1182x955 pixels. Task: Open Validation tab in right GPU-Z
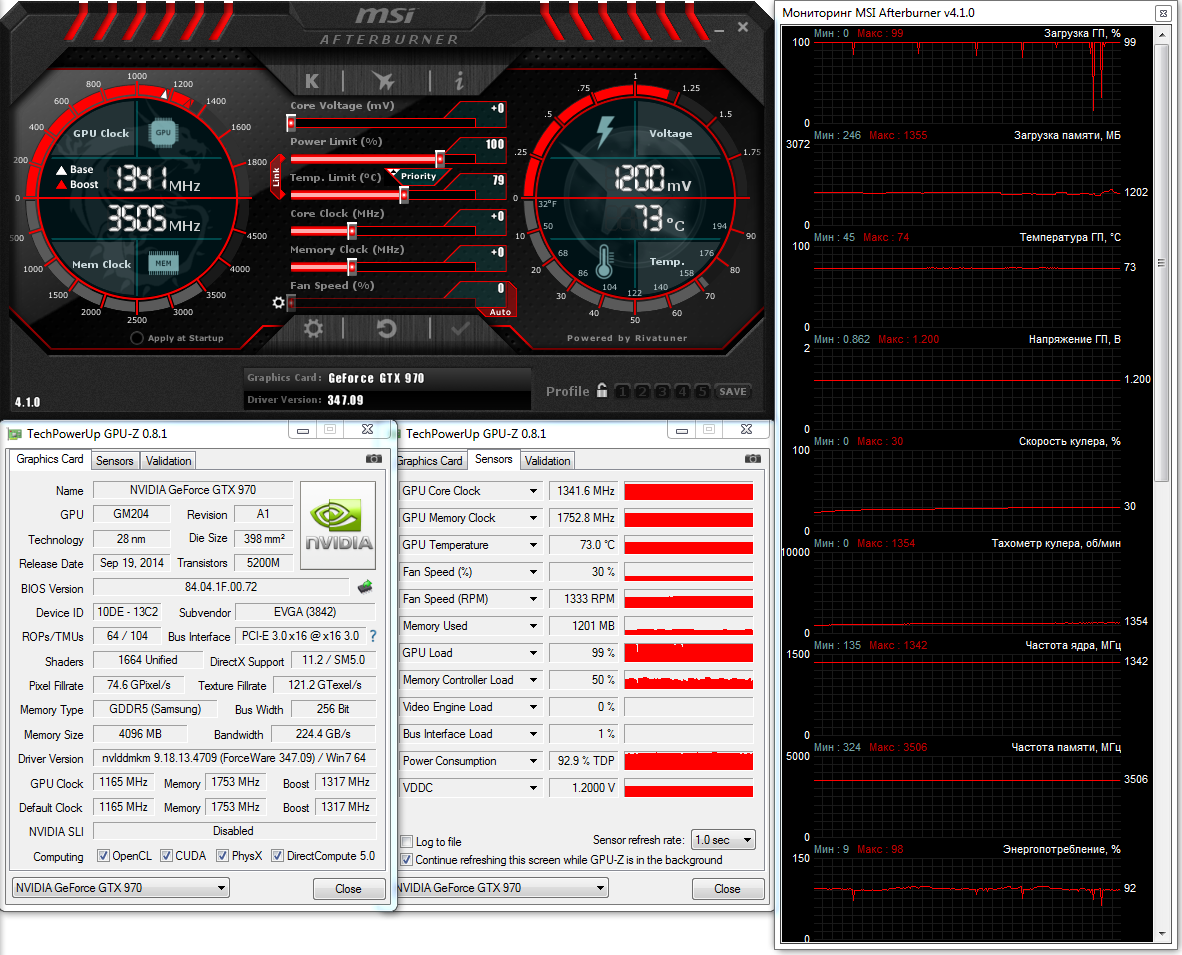point(547,461)
